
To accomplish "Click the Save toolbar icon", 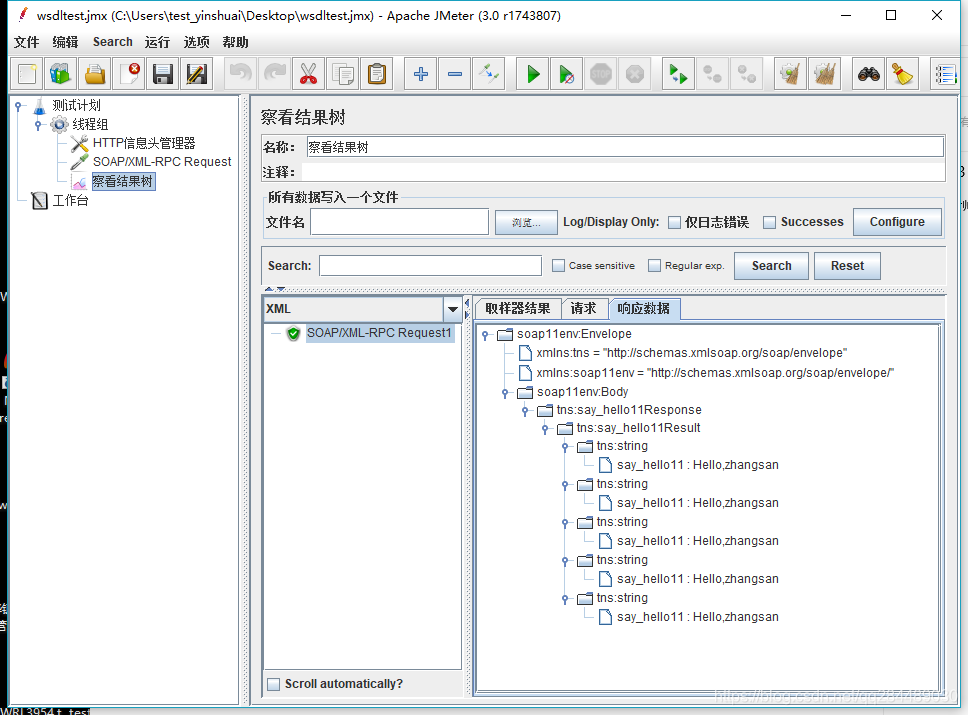I will (161, 73).
